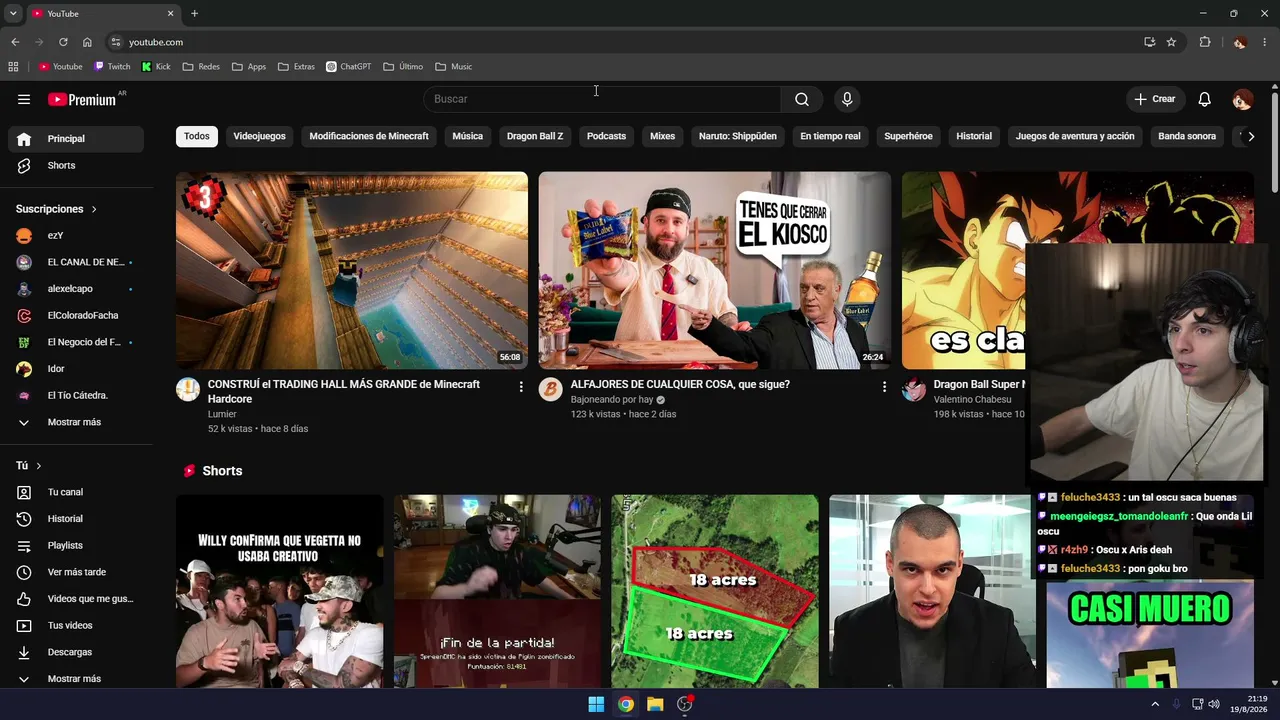Expand Mostrar más under subscriptions
The height and width of the screenshot is (720, 1280).
tap(76, 422)
